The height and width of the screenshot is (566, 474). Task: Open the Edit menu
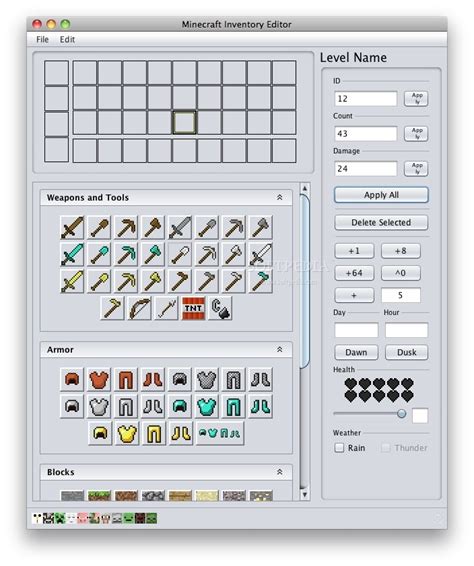coord(67,39)
